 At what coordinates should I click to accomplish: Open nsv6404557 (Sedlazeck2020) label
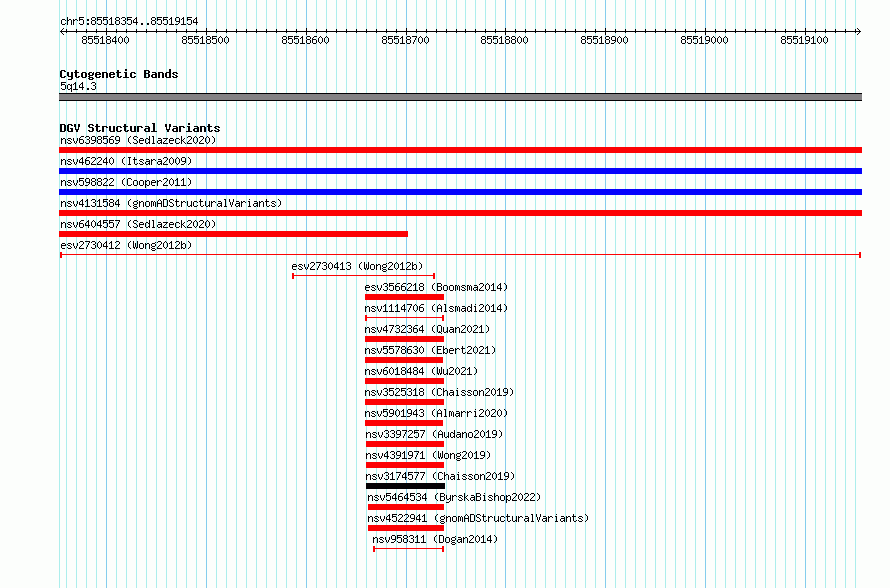(138, 224)
